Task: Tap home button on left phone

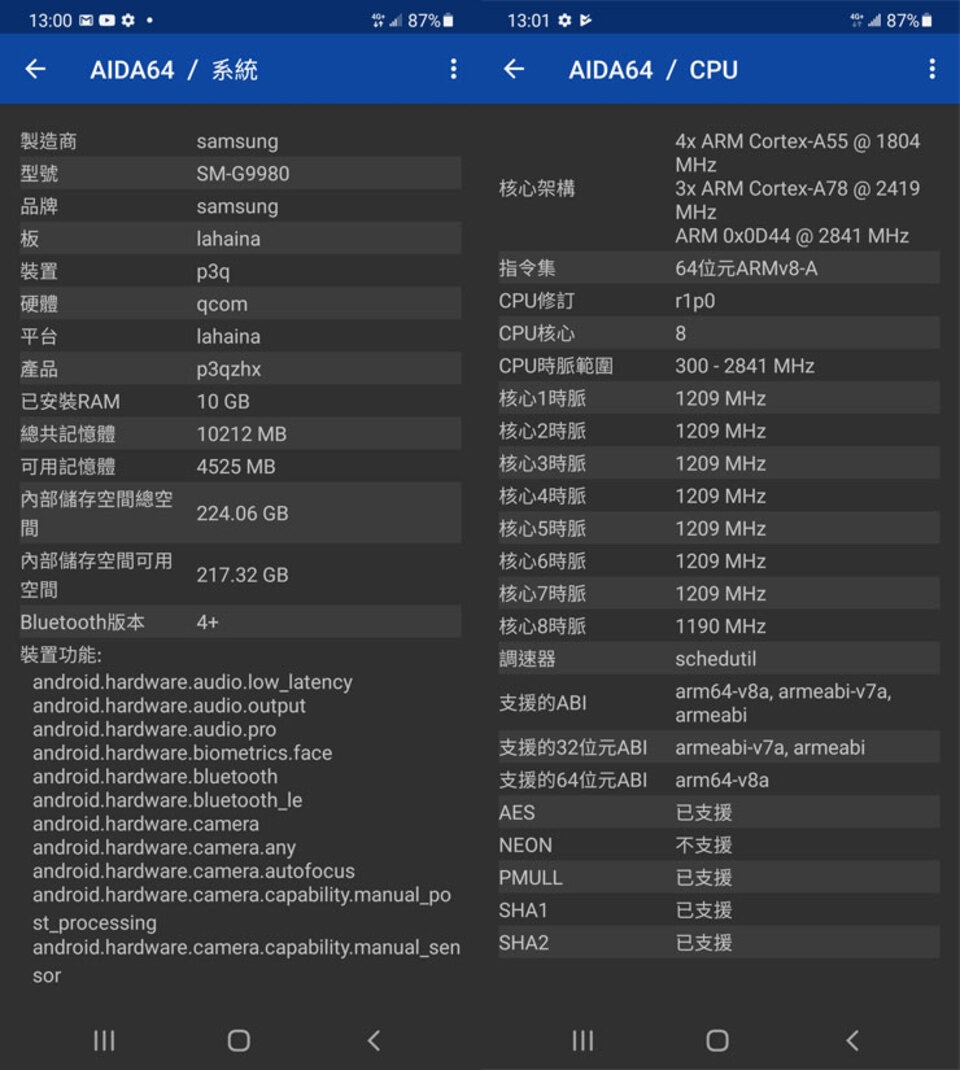Action: click(239, 1041)
